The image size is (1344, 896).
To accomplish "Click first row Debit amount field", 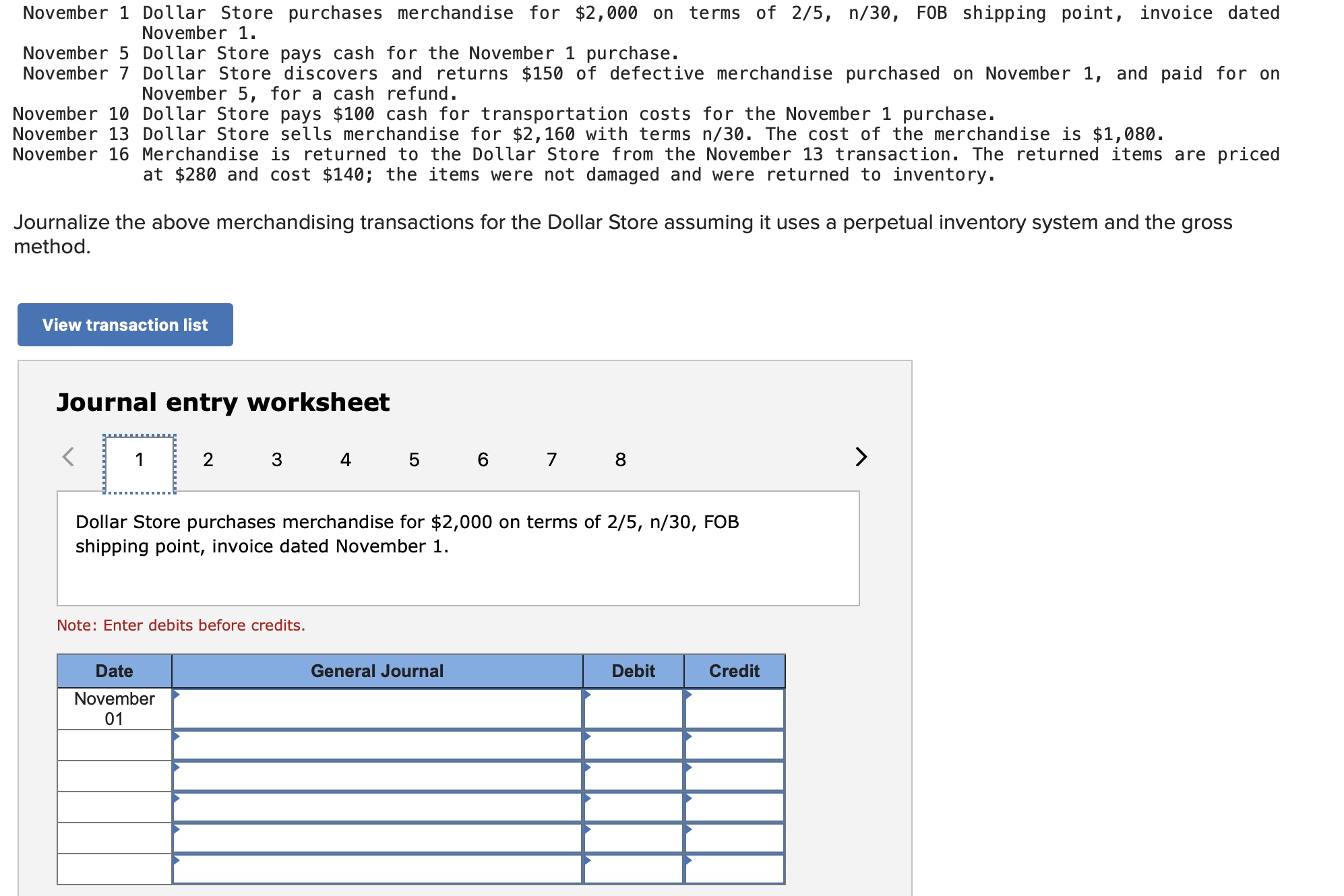I will pyautogui.click(x=634, y=709).
